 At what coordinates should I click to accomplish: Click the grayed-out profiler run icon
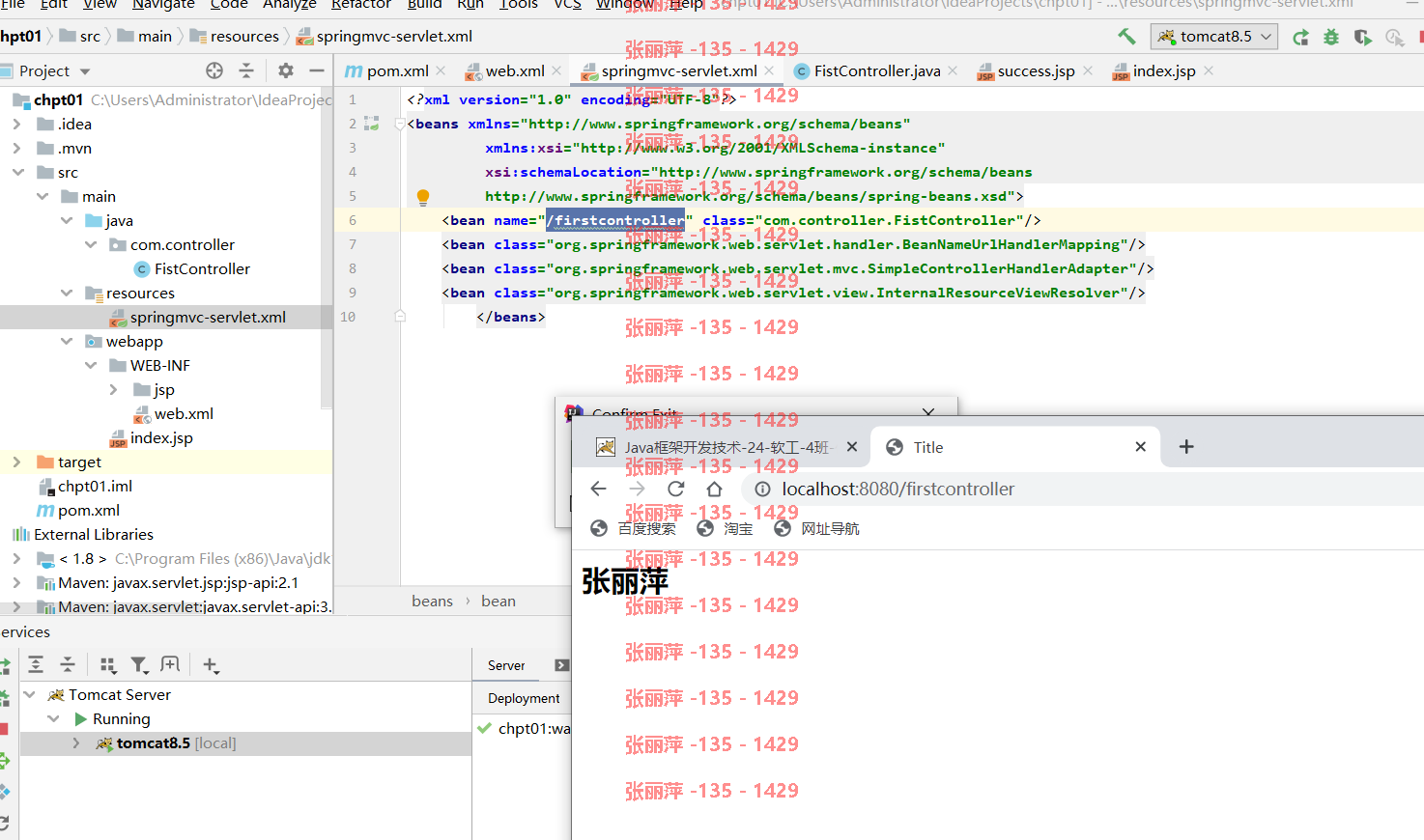[x=1393, y=37]
